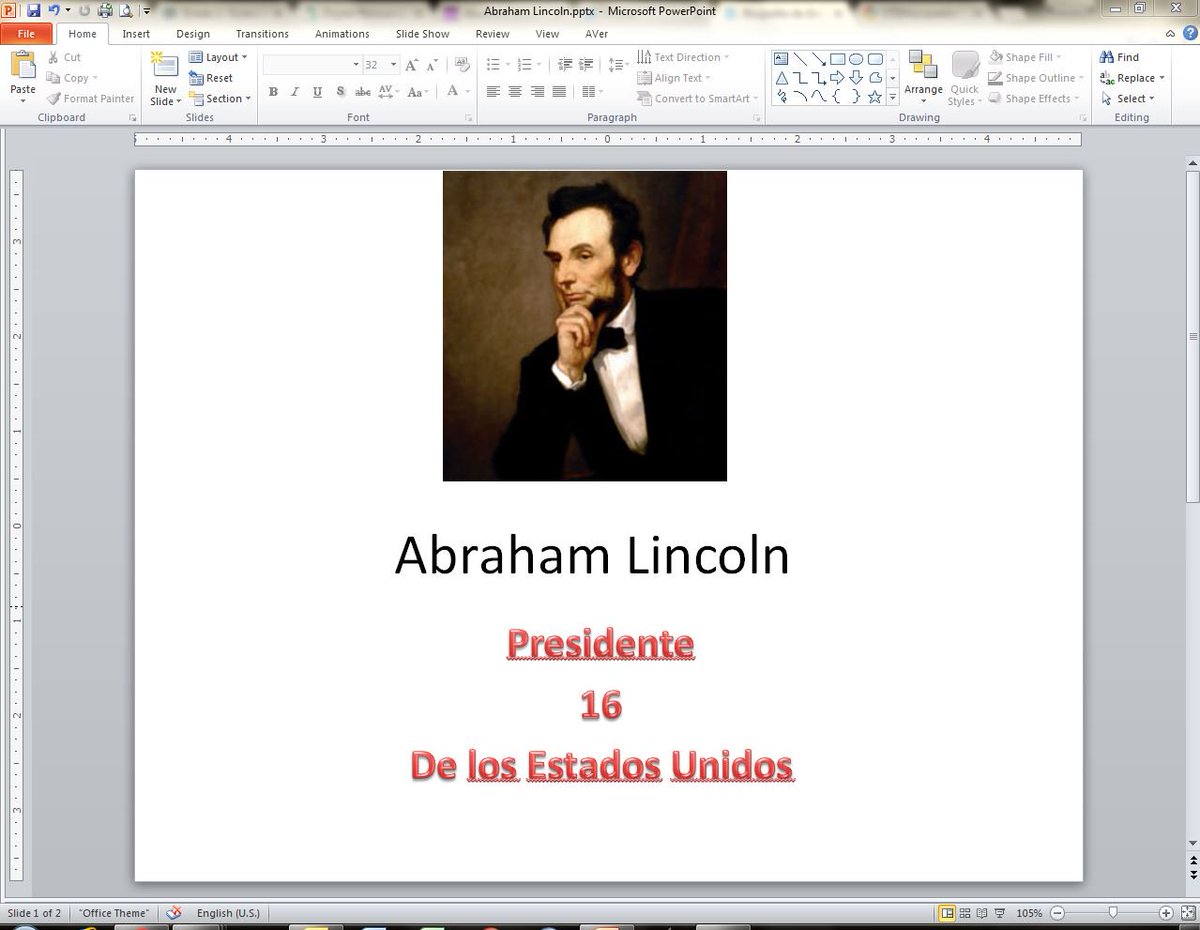Screen dimensions: 1200x930
Task: Click the Format Painter button
Action: click(x=91, y=99)
